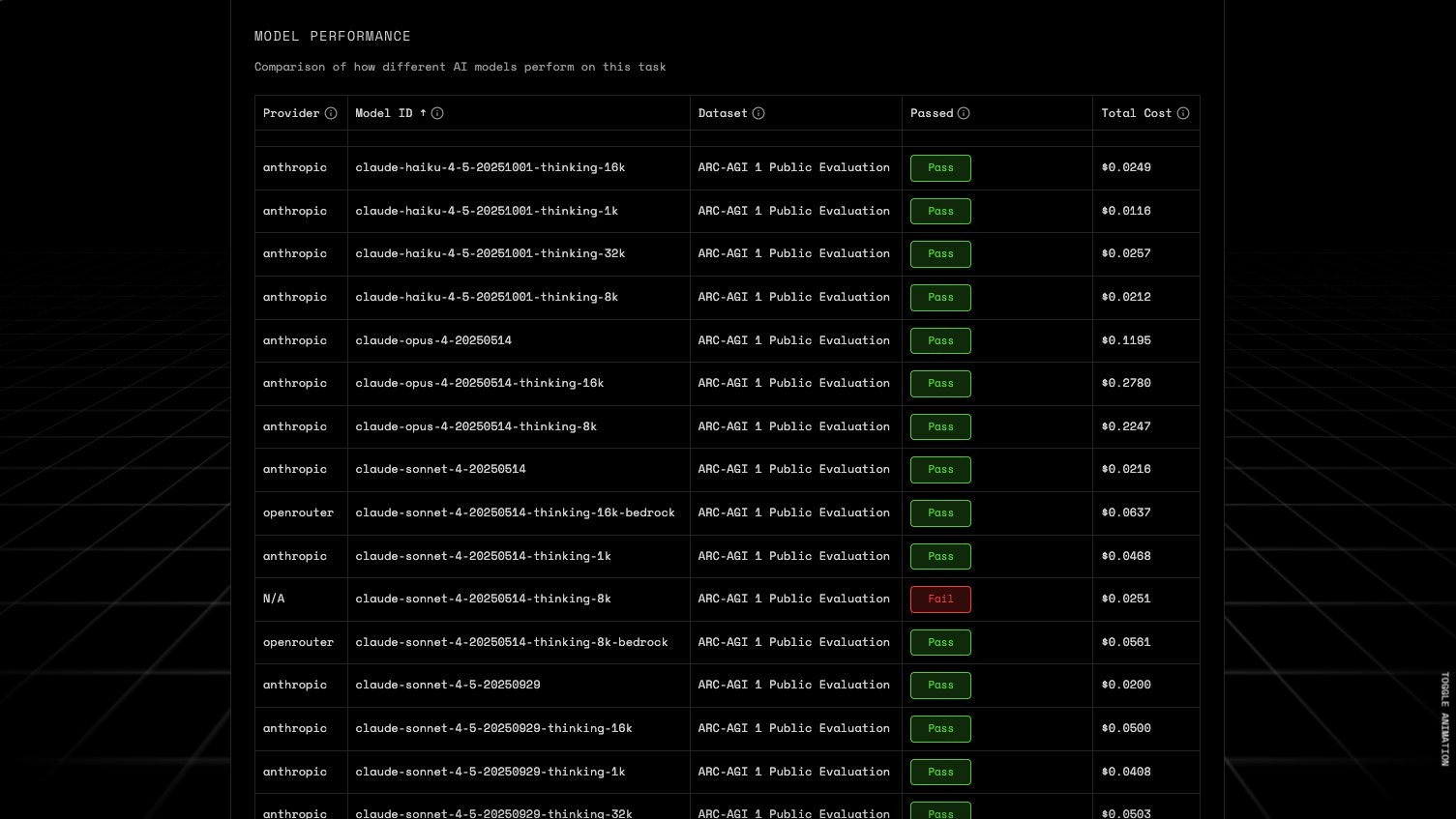Select model claude-haiku-4-5-20251001-thinking-16k
This screenshot has height=819, width=1456.
[490, 167]
